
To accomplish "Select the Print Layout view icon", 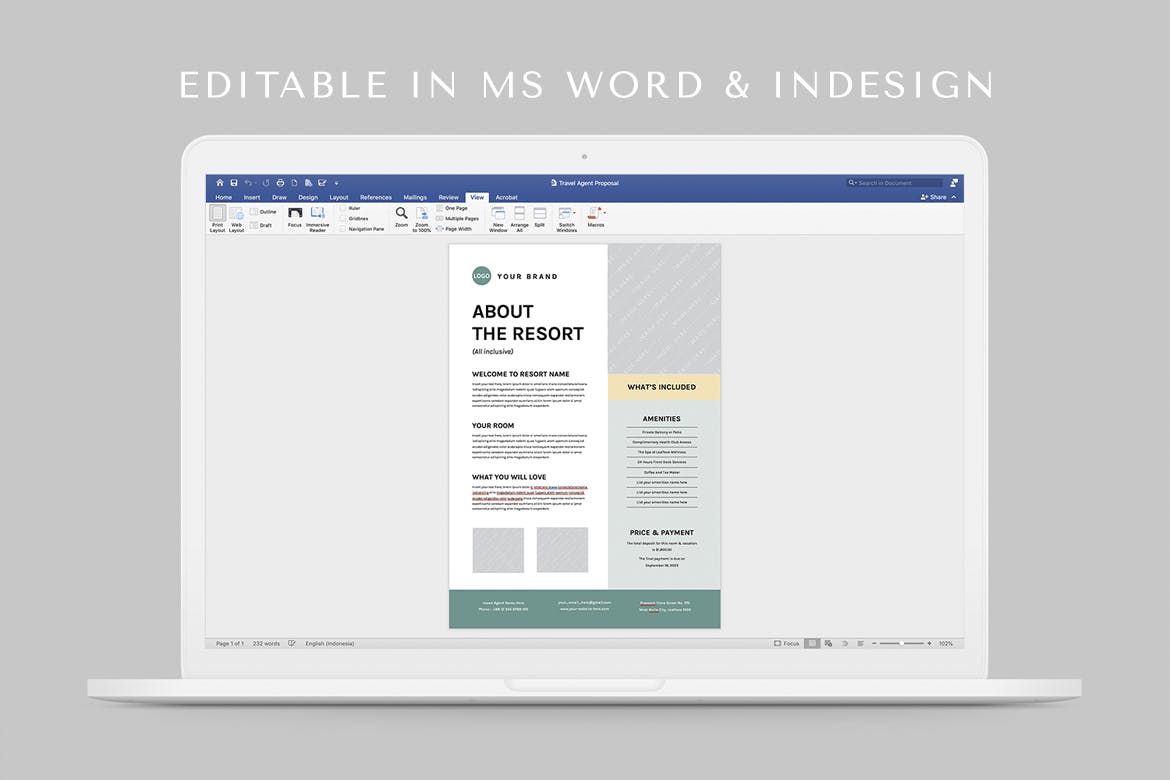I will pyautogui.click(x=217, y=214).
